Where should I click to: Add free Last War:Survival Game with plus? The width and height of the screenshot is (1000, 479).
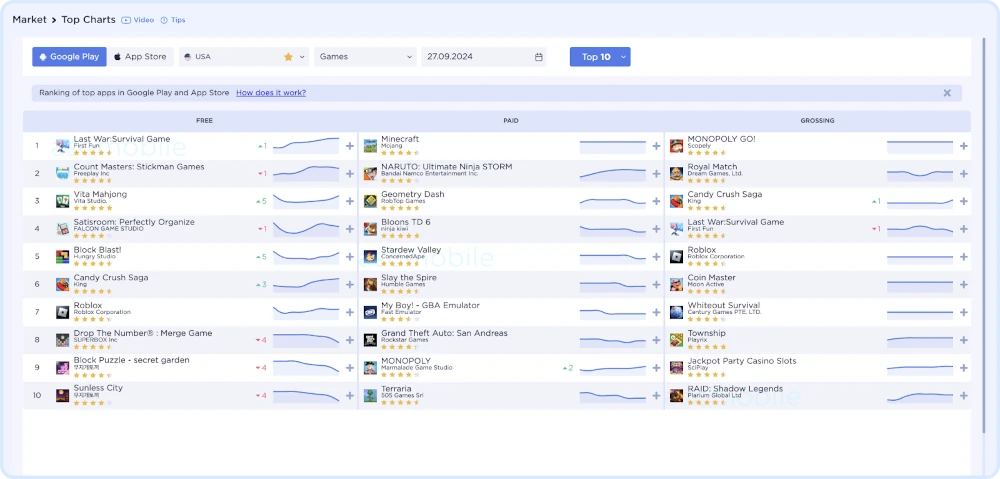pyautogui.click(x=349, y=146)
